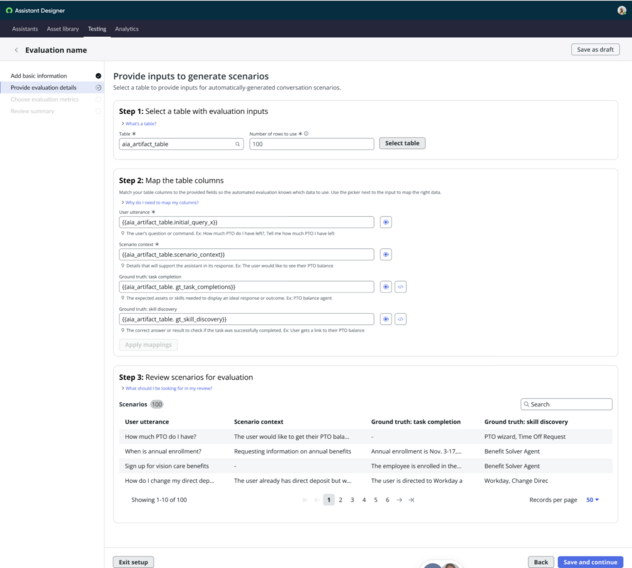Viewport: 632px width, 568px height.
Task: Expand "Why do I need to map my columns?"
Action: [160, 202]
